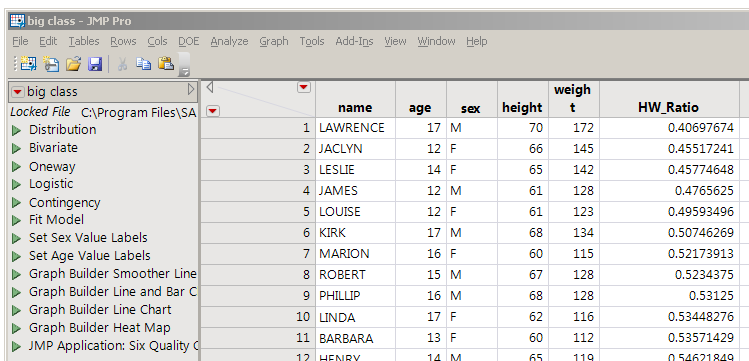Select row number 6

pyautogui.click(x=258, y=233)
